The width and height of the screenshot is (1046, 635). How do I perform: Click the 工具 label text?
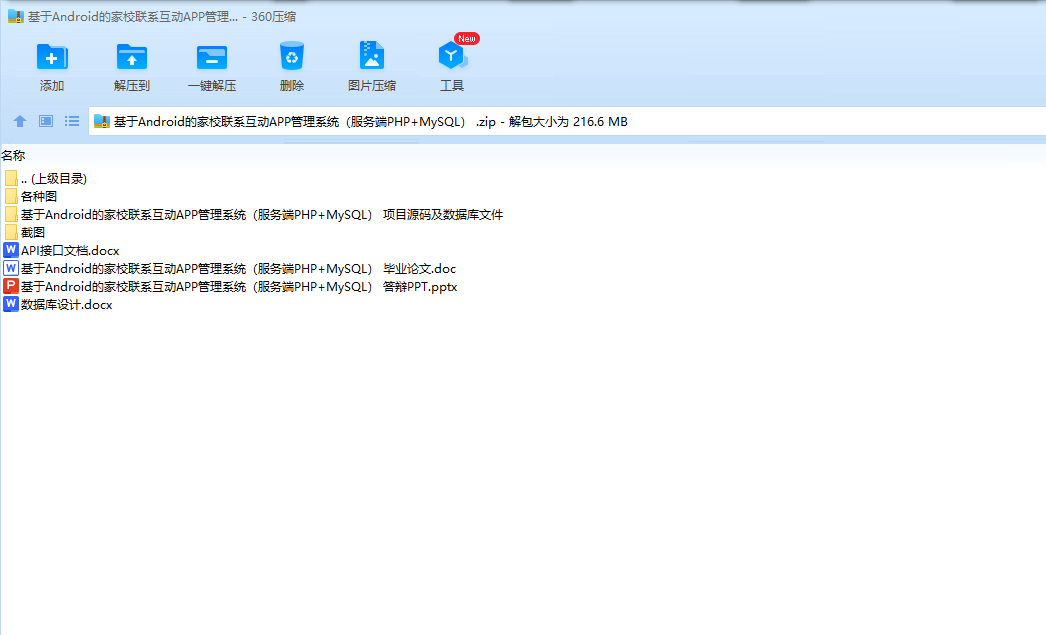coord(452,85)
